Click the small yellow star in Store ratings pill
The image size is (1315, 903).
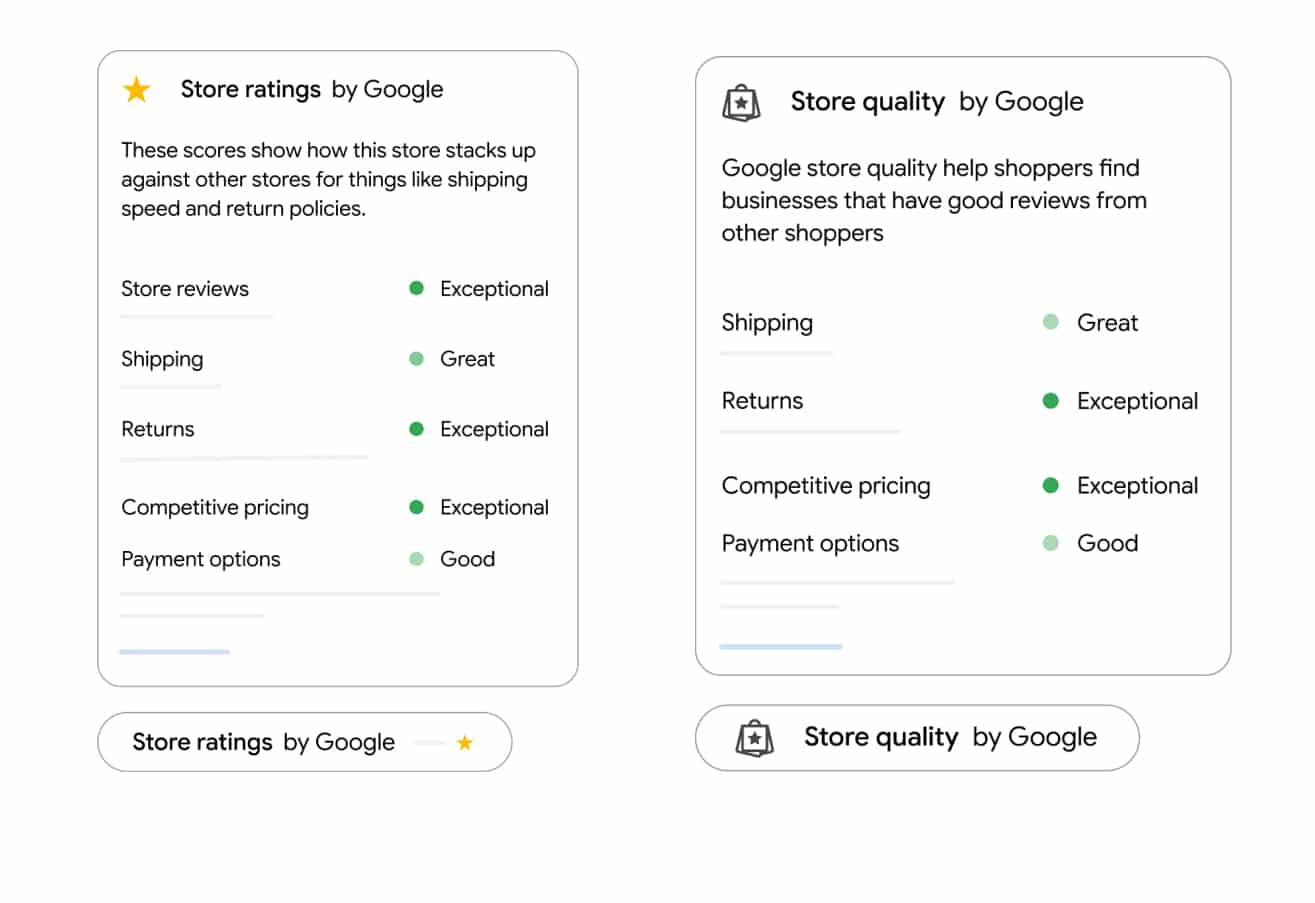[464, 742]
